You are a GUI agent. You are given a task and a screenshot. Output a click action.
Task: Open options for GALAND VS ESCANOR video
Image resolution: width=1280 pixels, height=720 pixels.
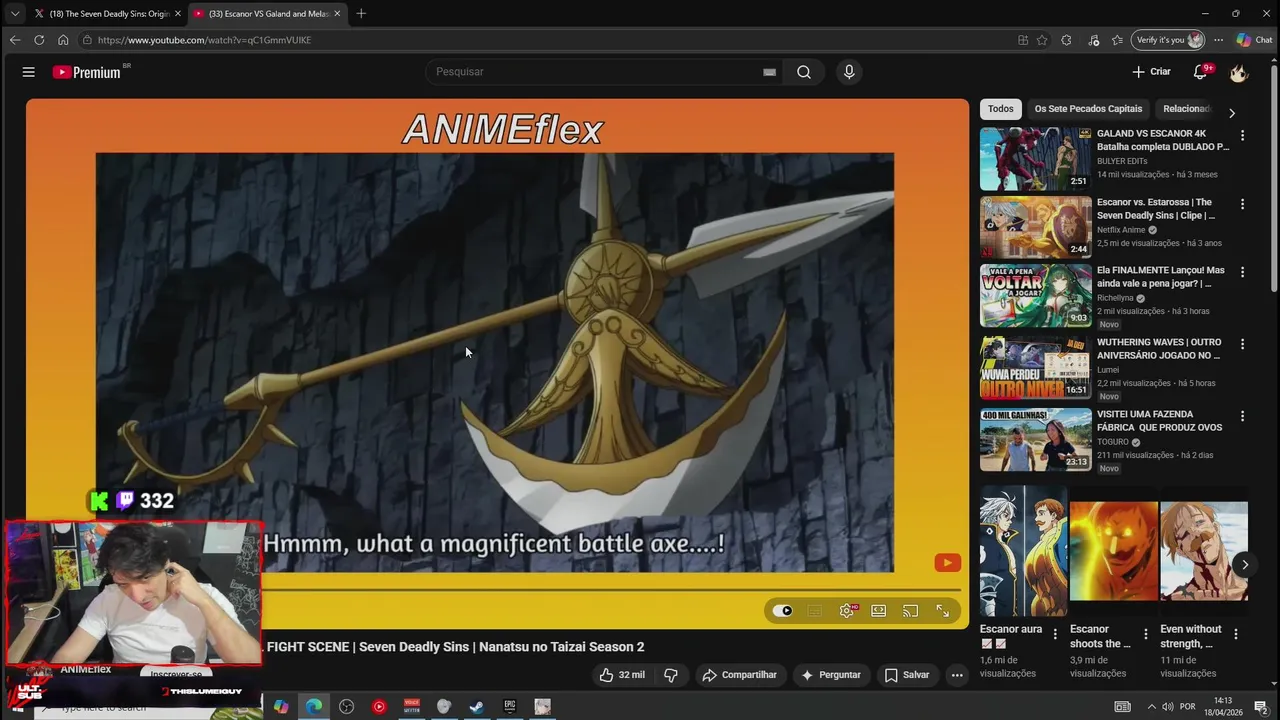[x=1243, y=135]
